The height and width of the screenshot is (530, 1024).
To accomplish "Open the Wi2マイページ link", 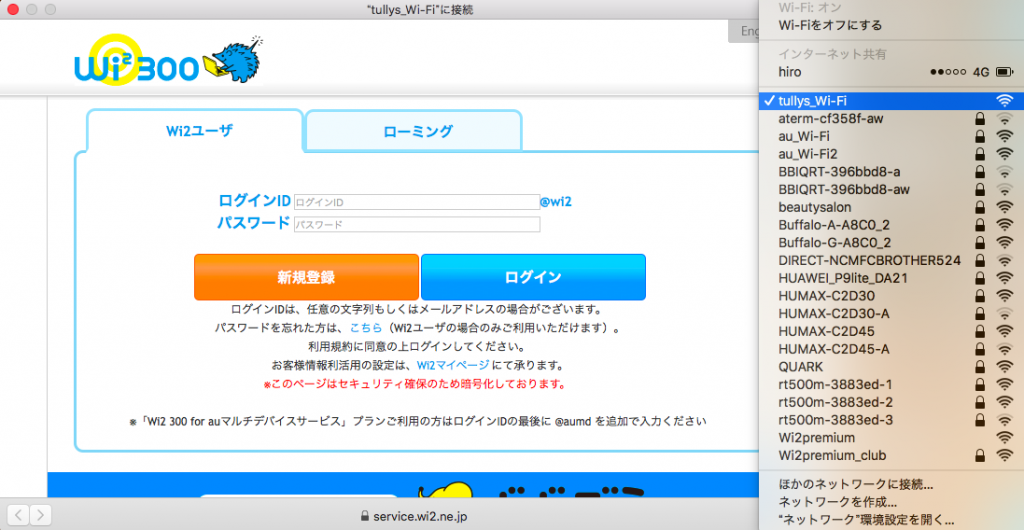I will pyautogui.click(x=453, y=364).
